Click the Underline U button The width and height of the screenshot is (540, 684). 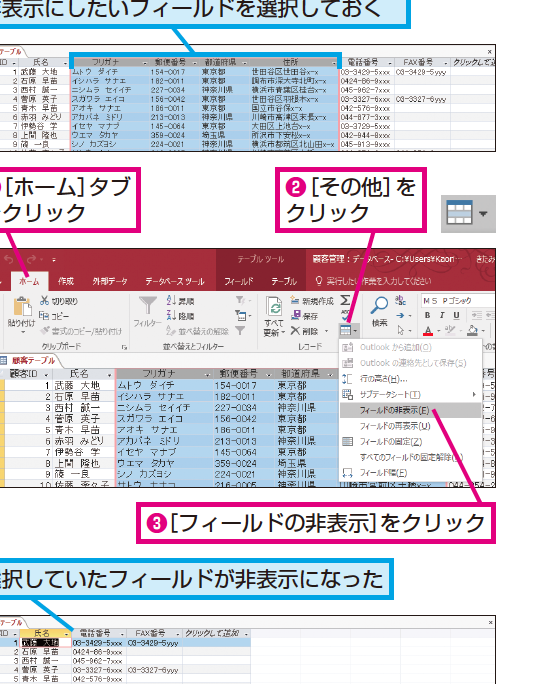pos(456,315)
